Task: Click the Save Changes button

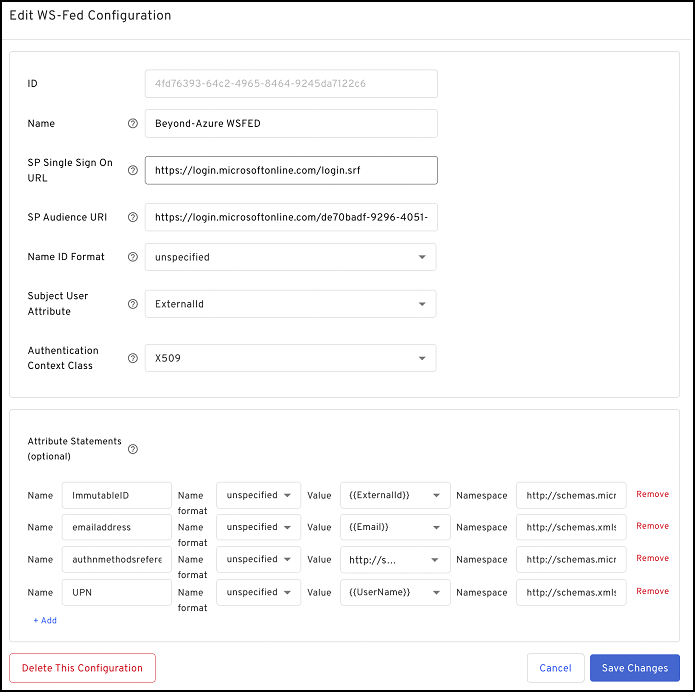Action: 634,668
